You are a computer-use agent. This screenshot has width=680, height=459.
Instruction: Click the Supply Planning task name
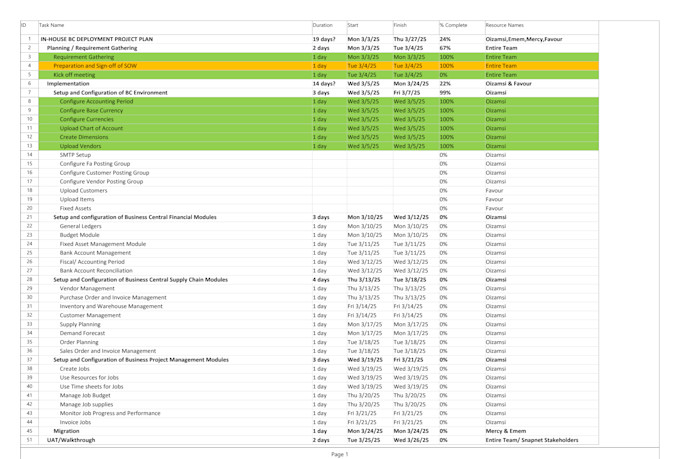pos(80,325)
